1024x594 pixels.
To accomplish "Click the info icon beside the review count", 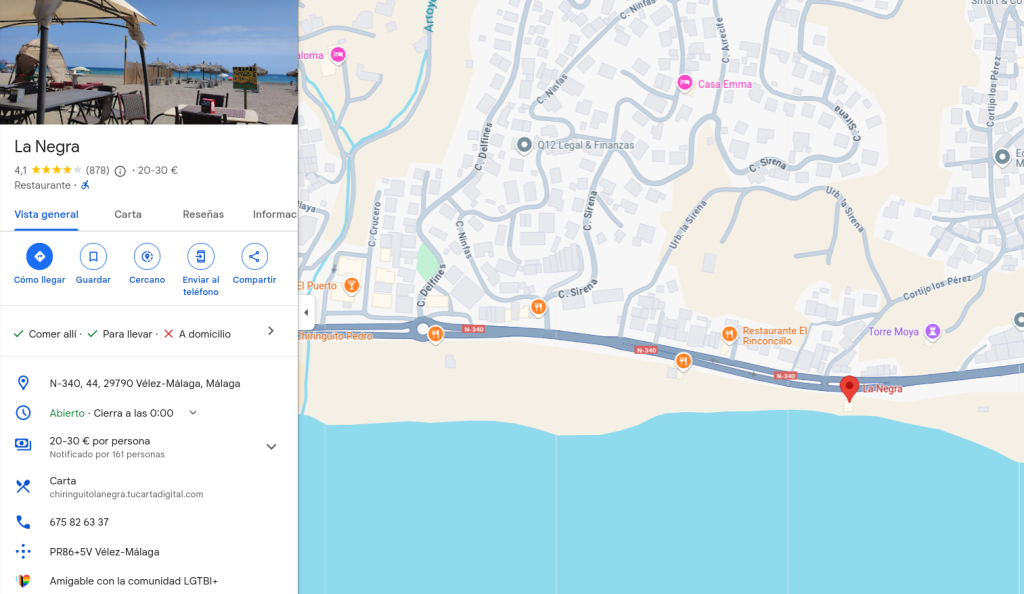I will (120, 171).
